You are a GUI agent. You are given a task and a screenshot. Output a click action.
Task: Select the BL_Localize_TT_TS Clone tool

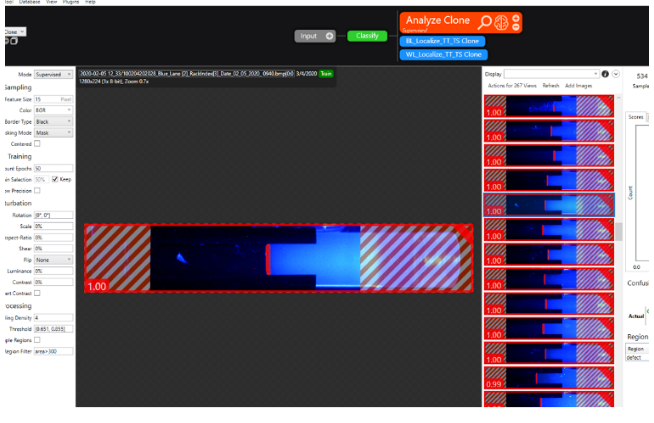pos(442,41)
